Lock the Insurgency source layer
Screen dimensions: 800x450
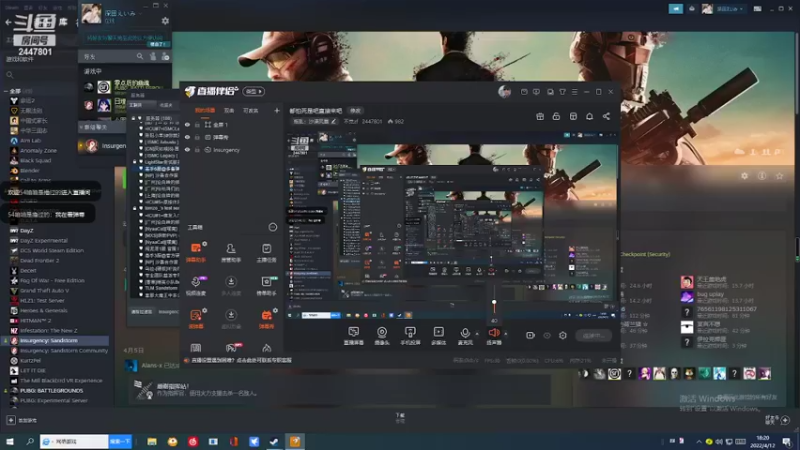click(x=197, y=150)
